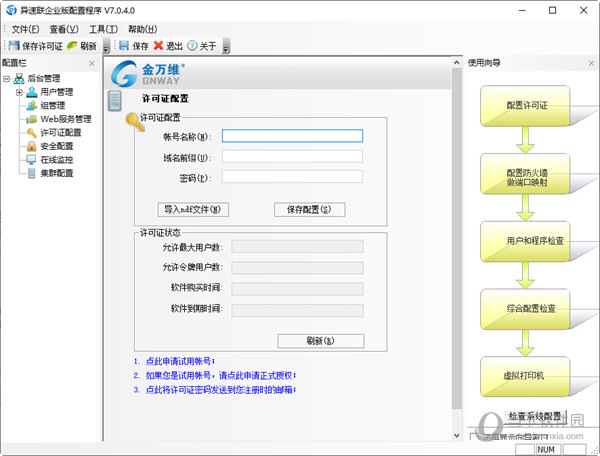Click the 保存许可证 toolbar icon

[14, 46]
